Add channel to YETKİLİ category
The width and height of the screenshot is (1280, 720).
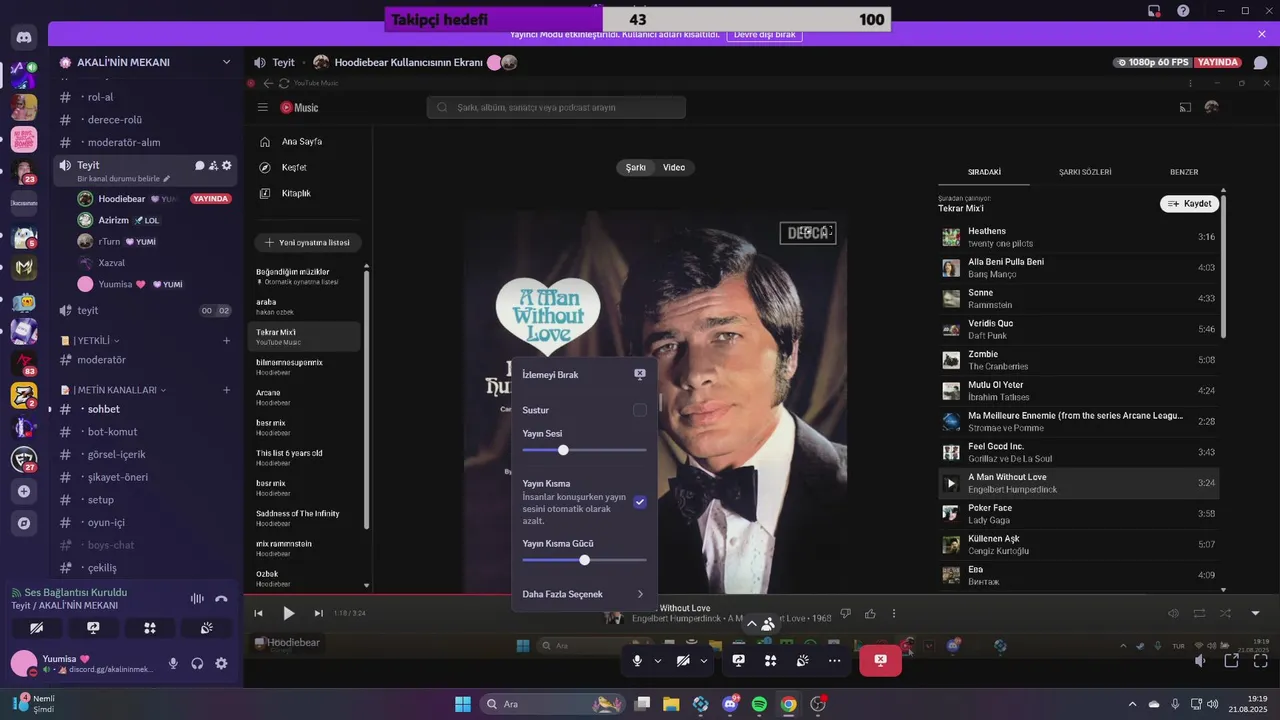227,340
